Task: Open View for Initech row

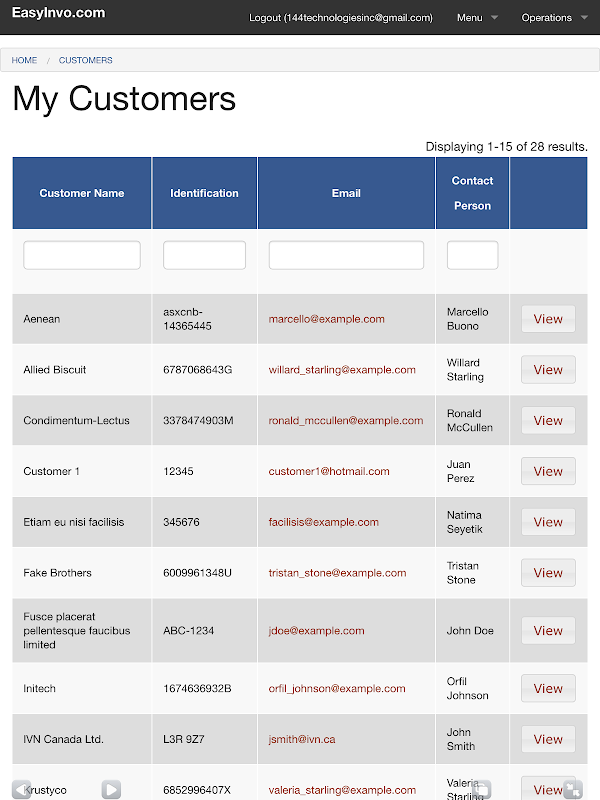Action: (x=548, y=688)
